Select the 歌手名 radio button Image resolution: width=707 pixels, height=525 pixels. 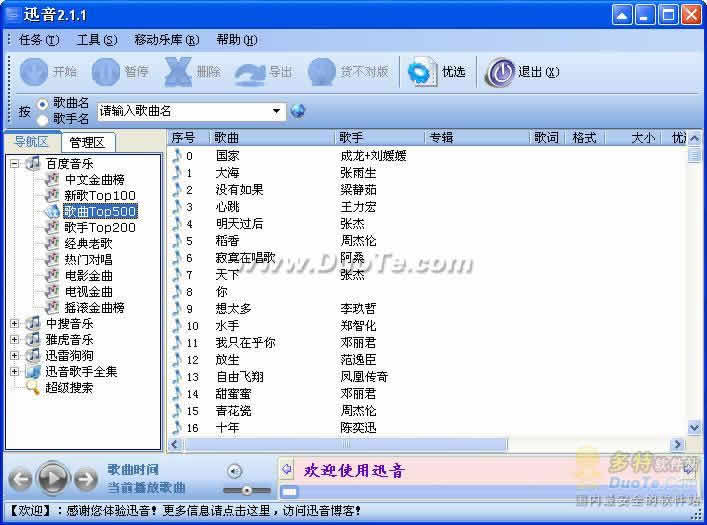42,120
